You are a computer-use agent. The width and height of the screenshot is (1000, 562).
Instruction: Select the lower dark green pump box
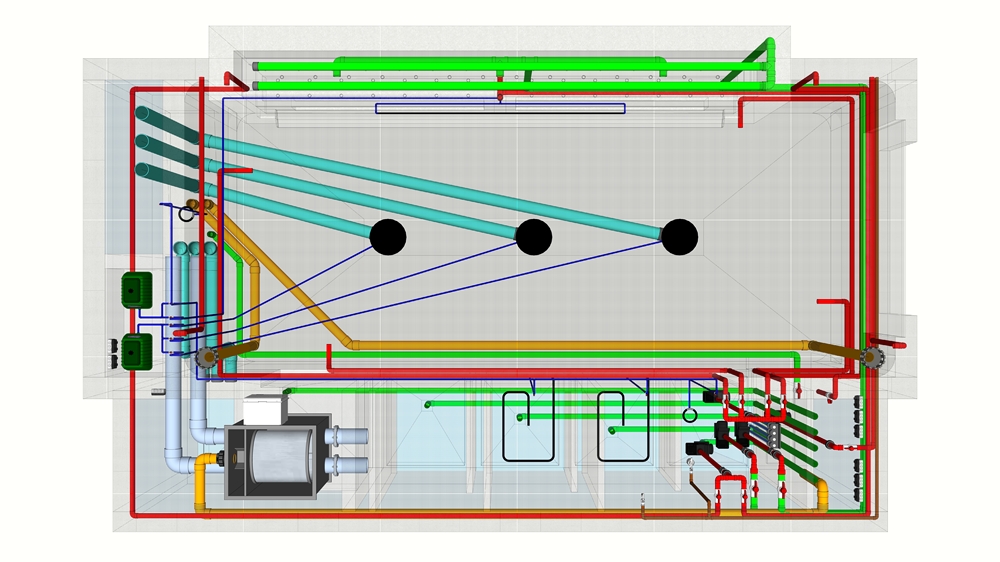pos(136,351)
